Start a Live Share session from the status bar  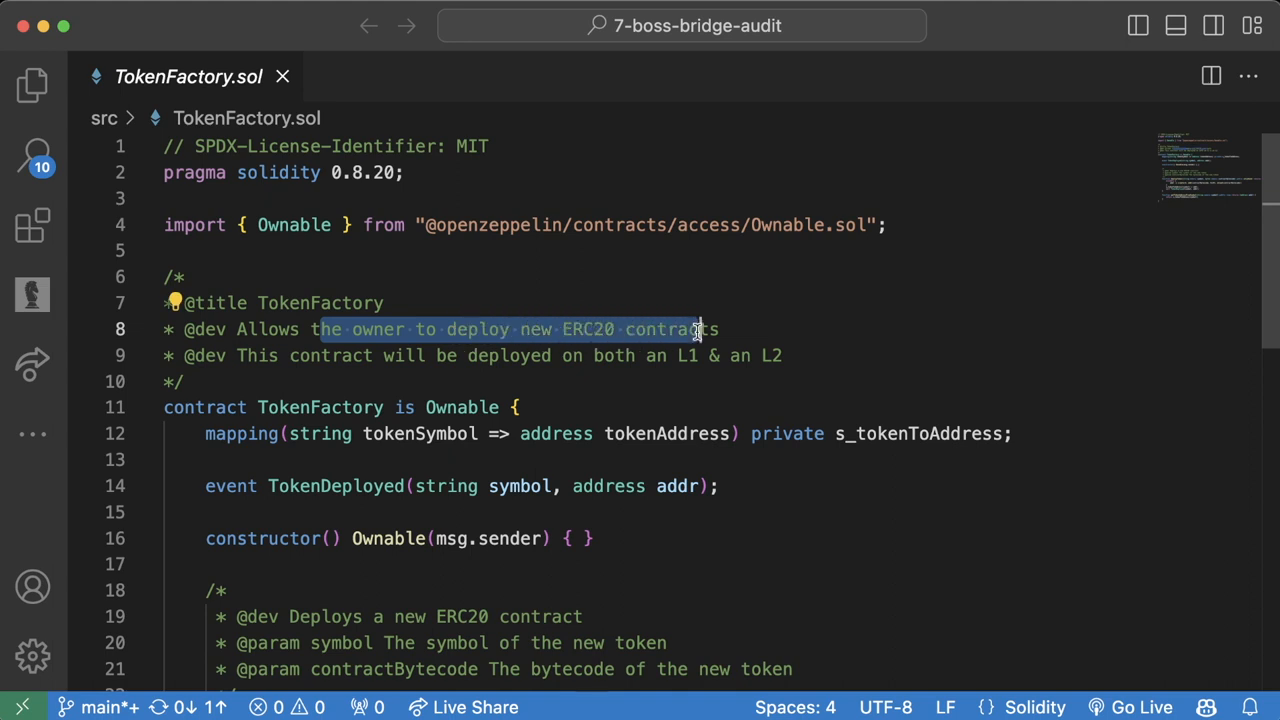coord(464,707)
